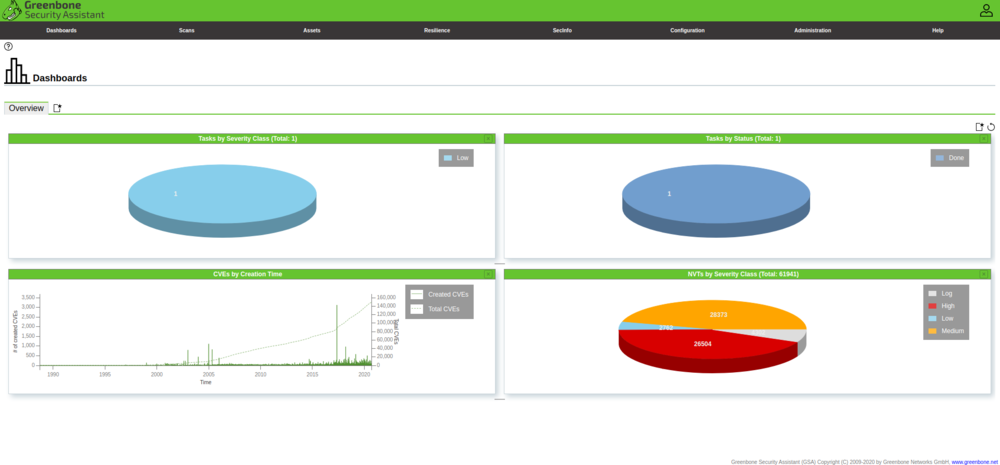Click the row resize handle below Tasks panels

tap(499, 263)
